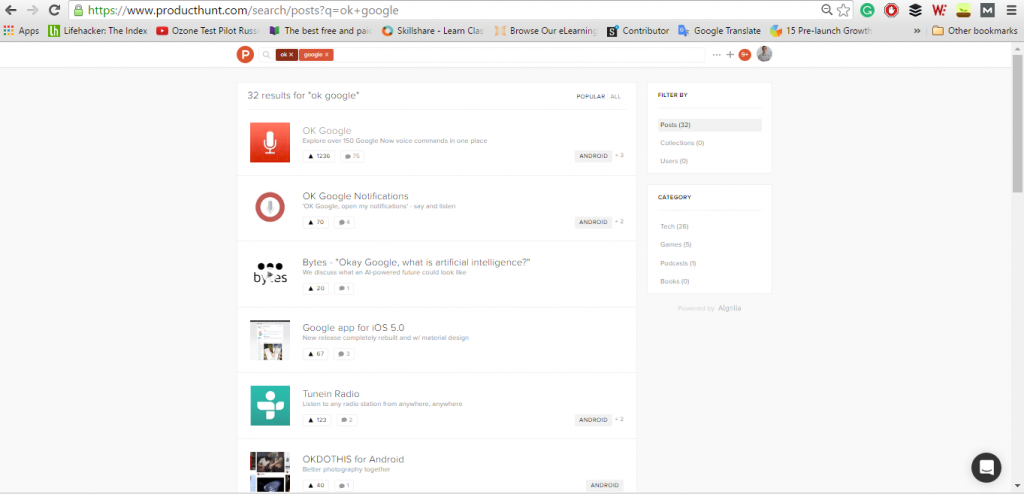Open the dark M extension icon
This screenshot has height=494, width=1024.
click(987, 10)
